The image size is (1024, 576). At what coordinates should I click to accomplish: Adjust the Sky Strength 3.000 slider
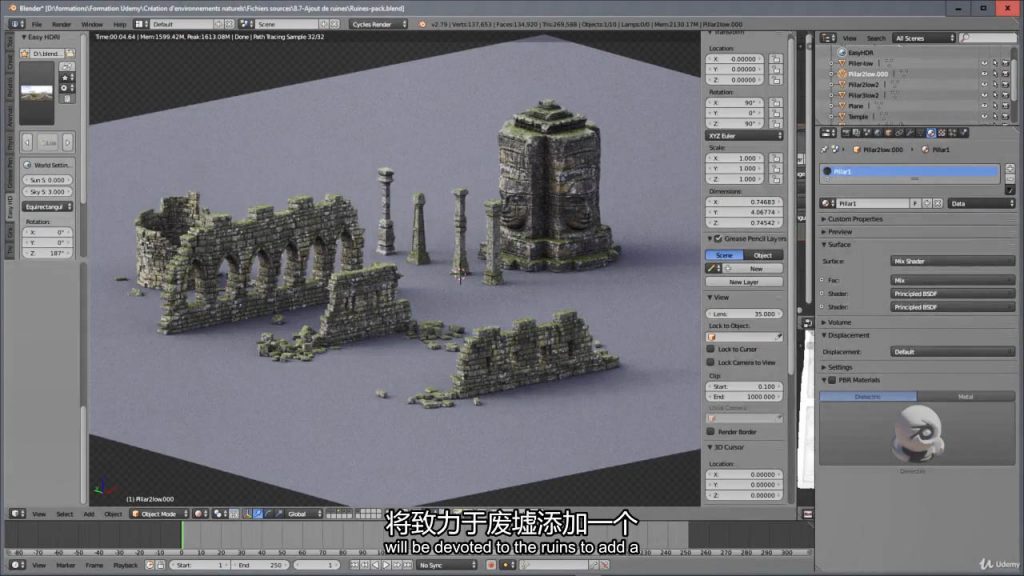pyautogui.click(x=48, y=192)
